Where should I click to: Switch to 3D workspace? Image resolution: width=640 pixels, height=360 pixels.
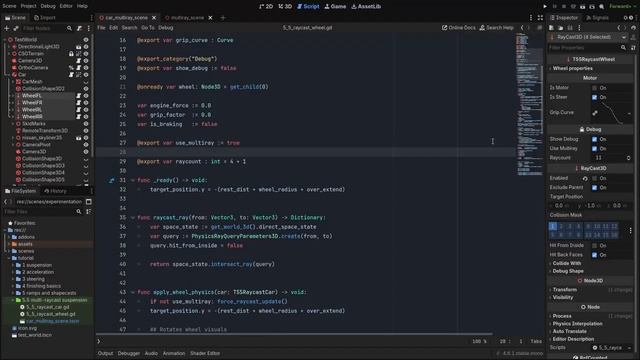tap(285, 7)
